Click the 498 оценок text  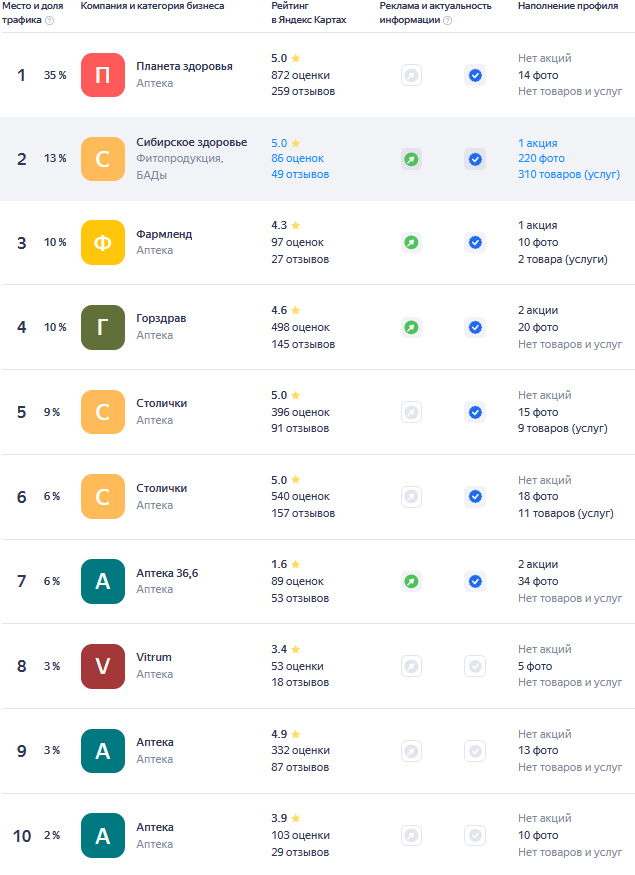[300, 328]
